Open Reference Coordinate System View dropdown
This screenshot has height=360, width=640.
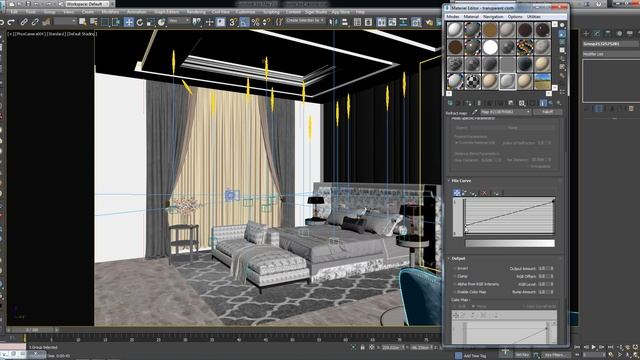click(178, 20)
